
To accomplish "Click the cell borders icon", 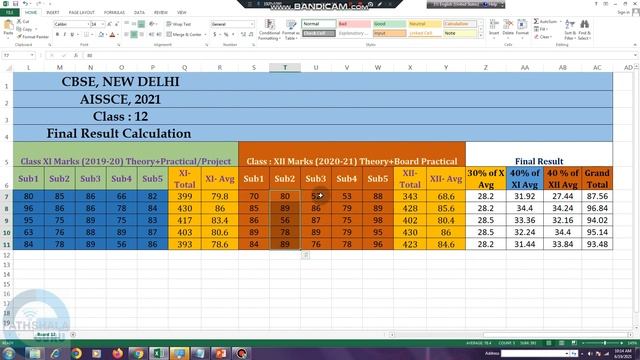I will coord(86,35).
